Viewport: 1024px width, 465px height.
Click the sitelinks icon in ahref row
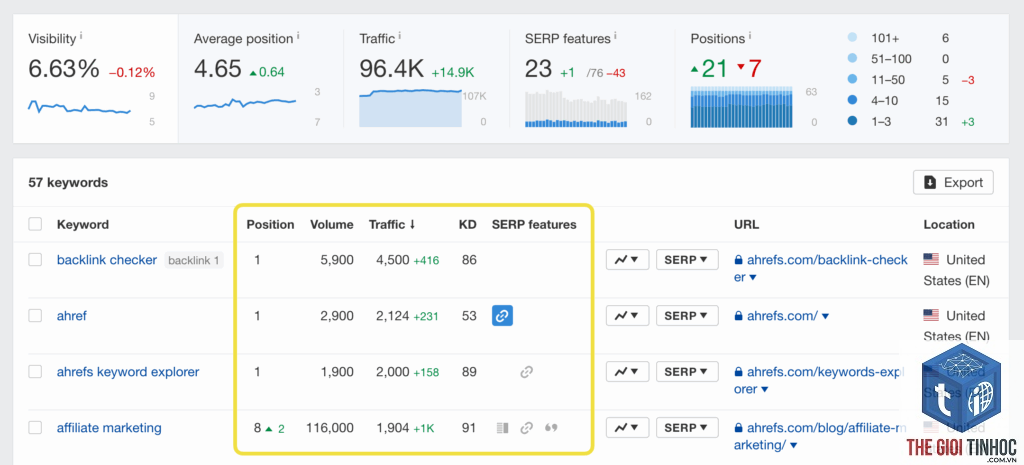(x=502, y=316)
